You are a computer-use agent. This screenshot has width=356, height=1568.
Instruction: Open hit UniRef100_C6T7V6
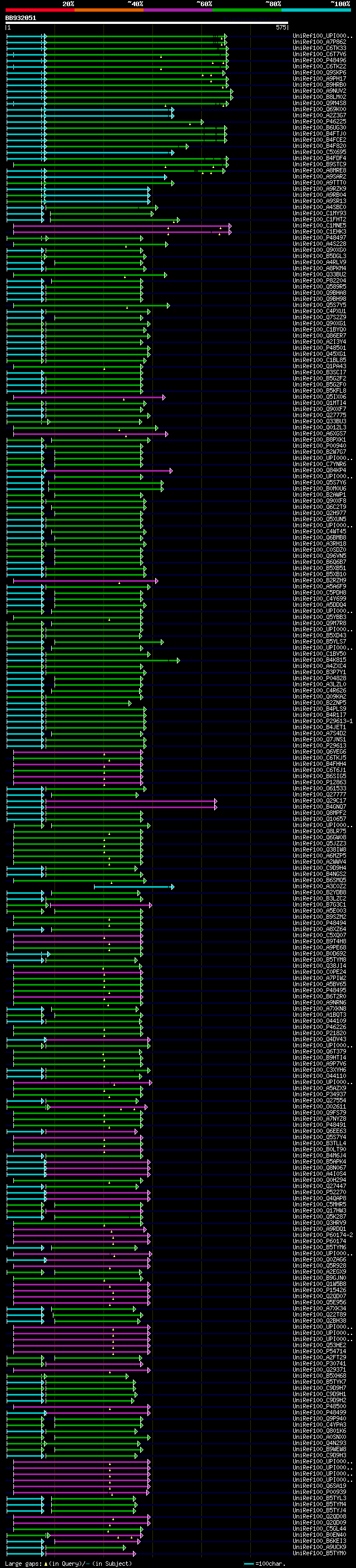pos(319,54)
